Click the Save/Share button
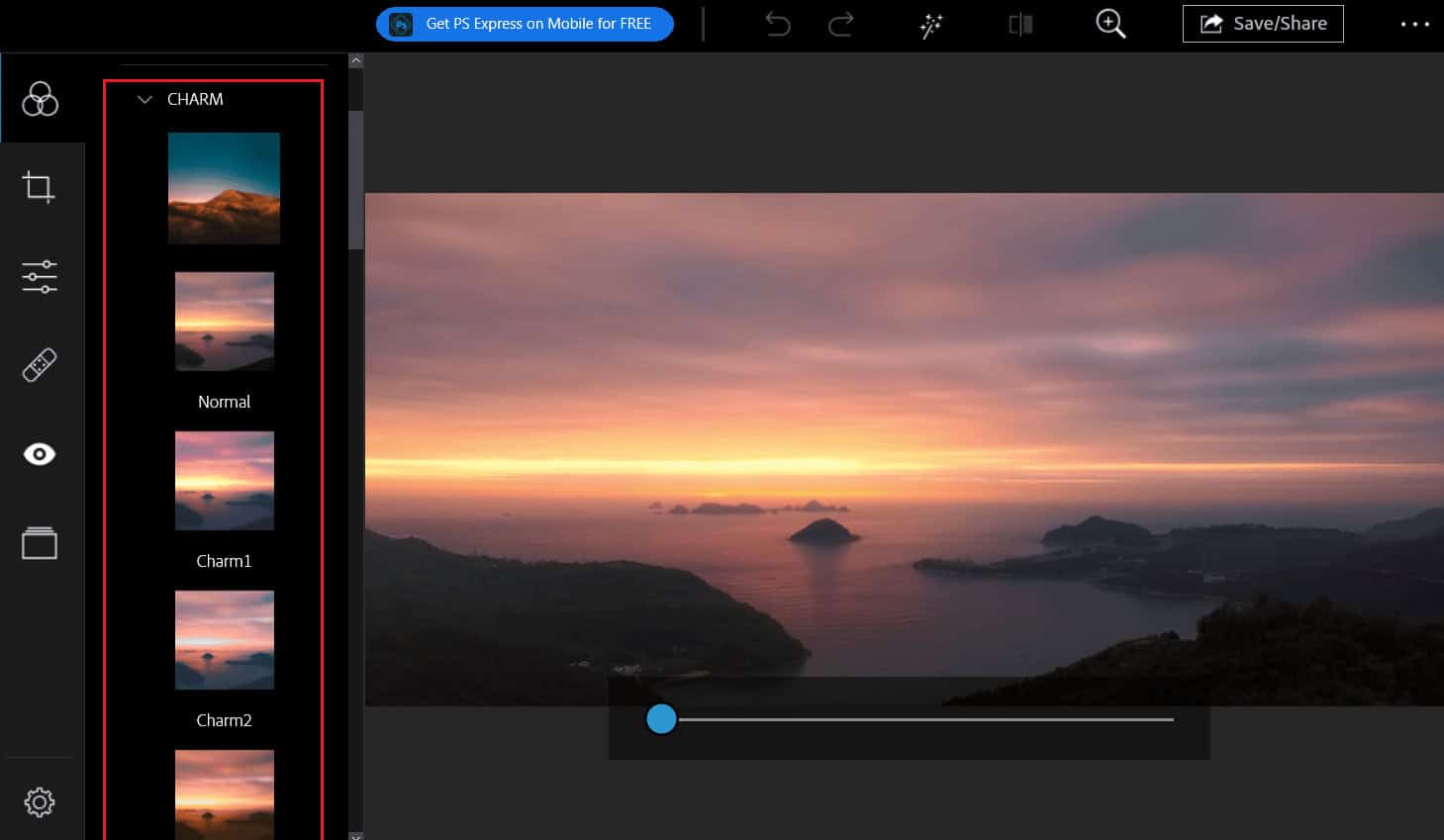This screenshot has height=840, width=1444. pyautogui.click(x=1263, y=24)
